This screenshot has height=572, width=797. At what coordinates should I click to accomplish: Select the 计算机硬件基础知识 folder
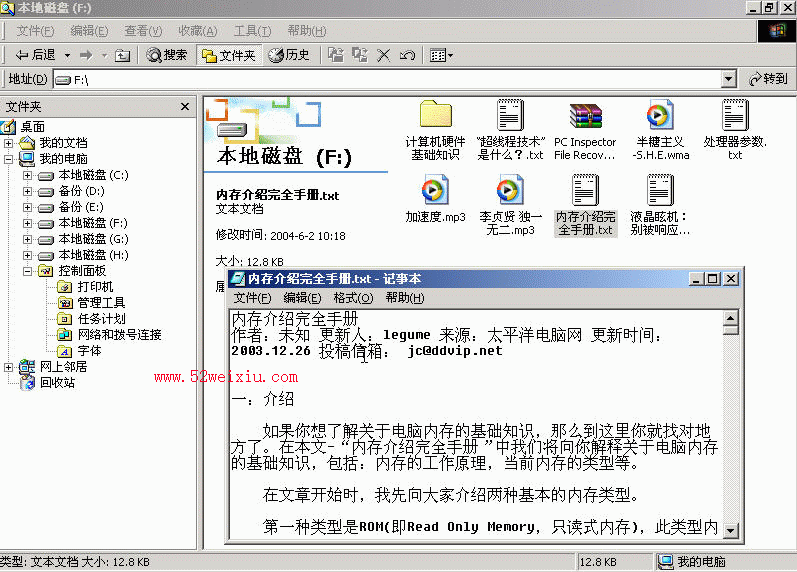(x=435, y=131)
